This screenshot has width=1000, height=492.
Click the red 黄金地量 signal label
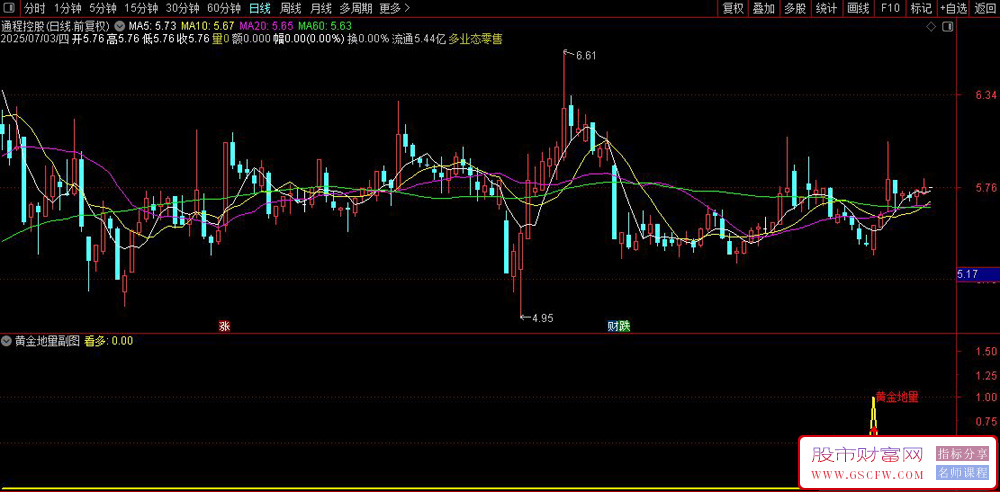pyautogui.click(x=897, y=396)
